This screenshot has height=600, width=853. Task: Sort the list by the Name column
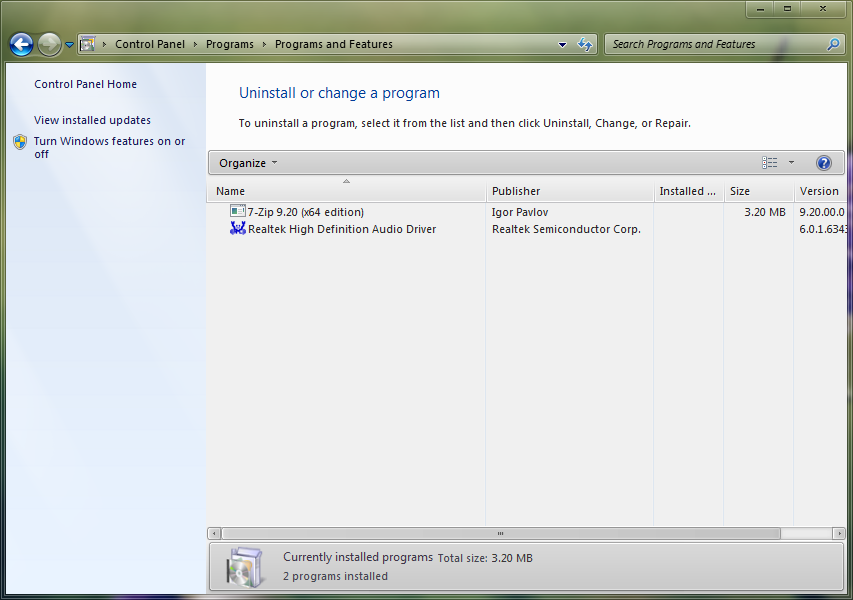346,191
